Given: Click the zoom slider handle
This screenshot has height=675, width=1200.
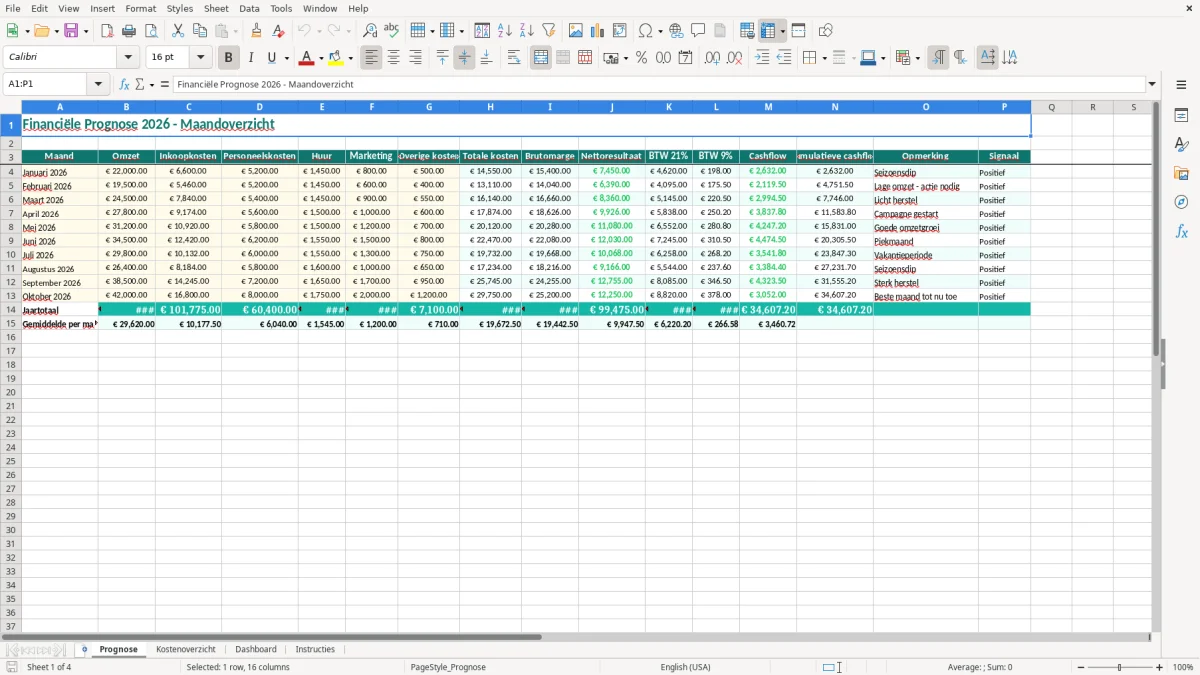Looking at the screenshot, I should point(1119,667).
